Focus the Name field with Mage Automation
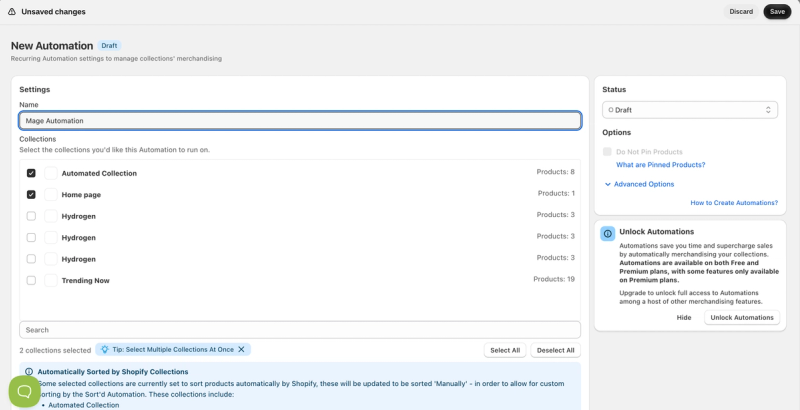 tap(300, 121)
